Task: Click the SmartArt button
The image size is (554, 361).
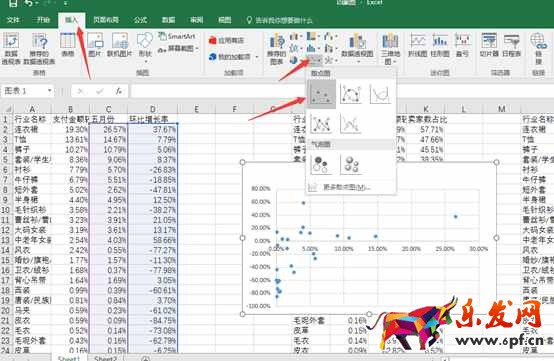Action: 177,36
